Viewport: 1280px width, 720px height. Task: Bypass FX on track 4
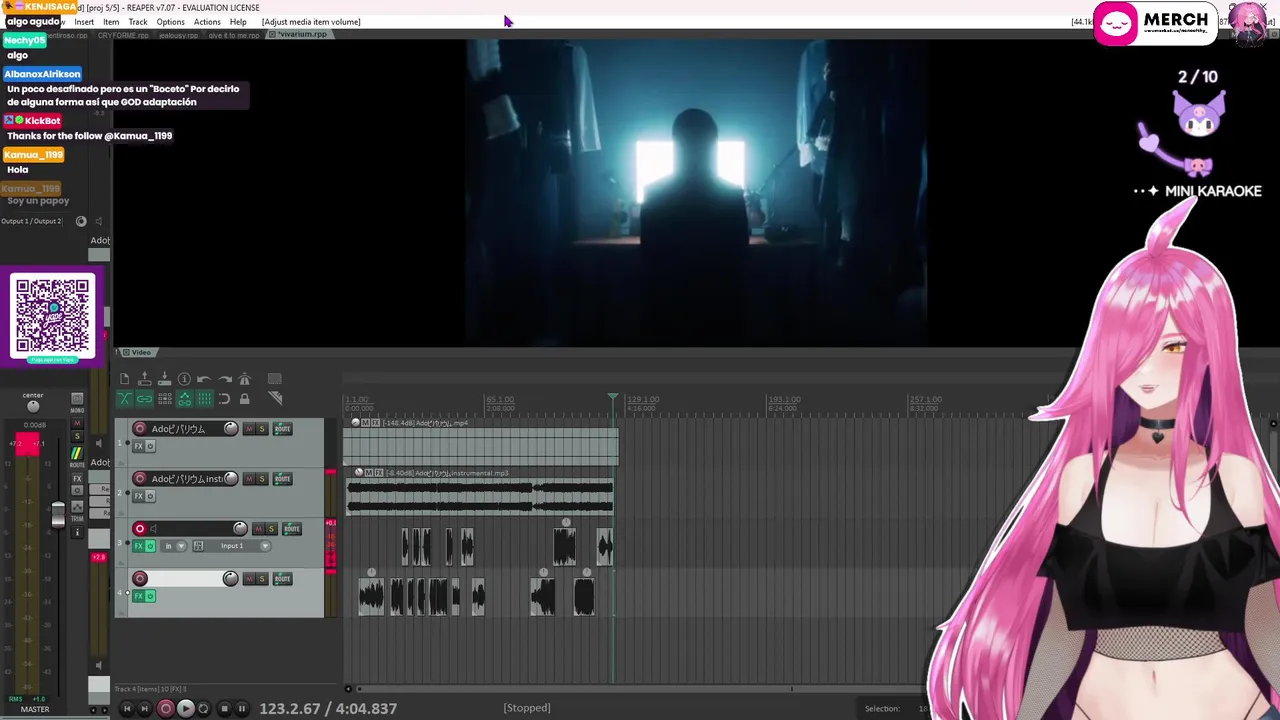(150, 596)
